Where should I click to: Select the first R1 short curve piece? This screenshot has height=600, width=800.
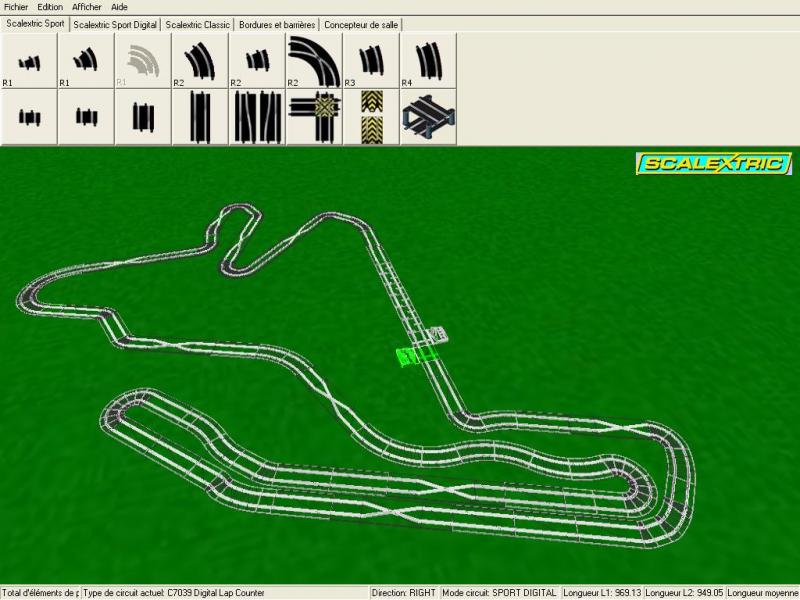(29, 60)
